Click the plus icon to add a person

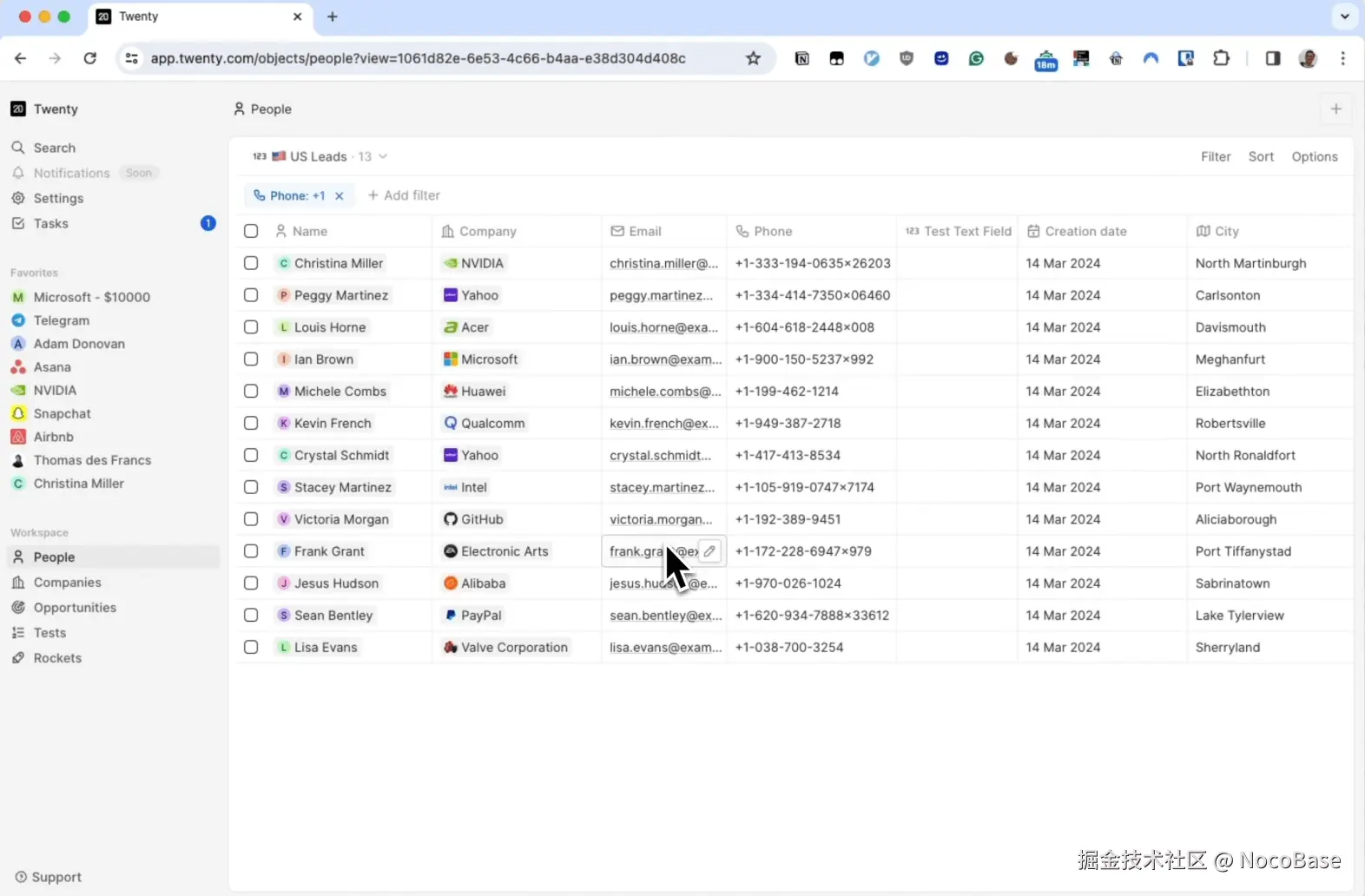1336,109
